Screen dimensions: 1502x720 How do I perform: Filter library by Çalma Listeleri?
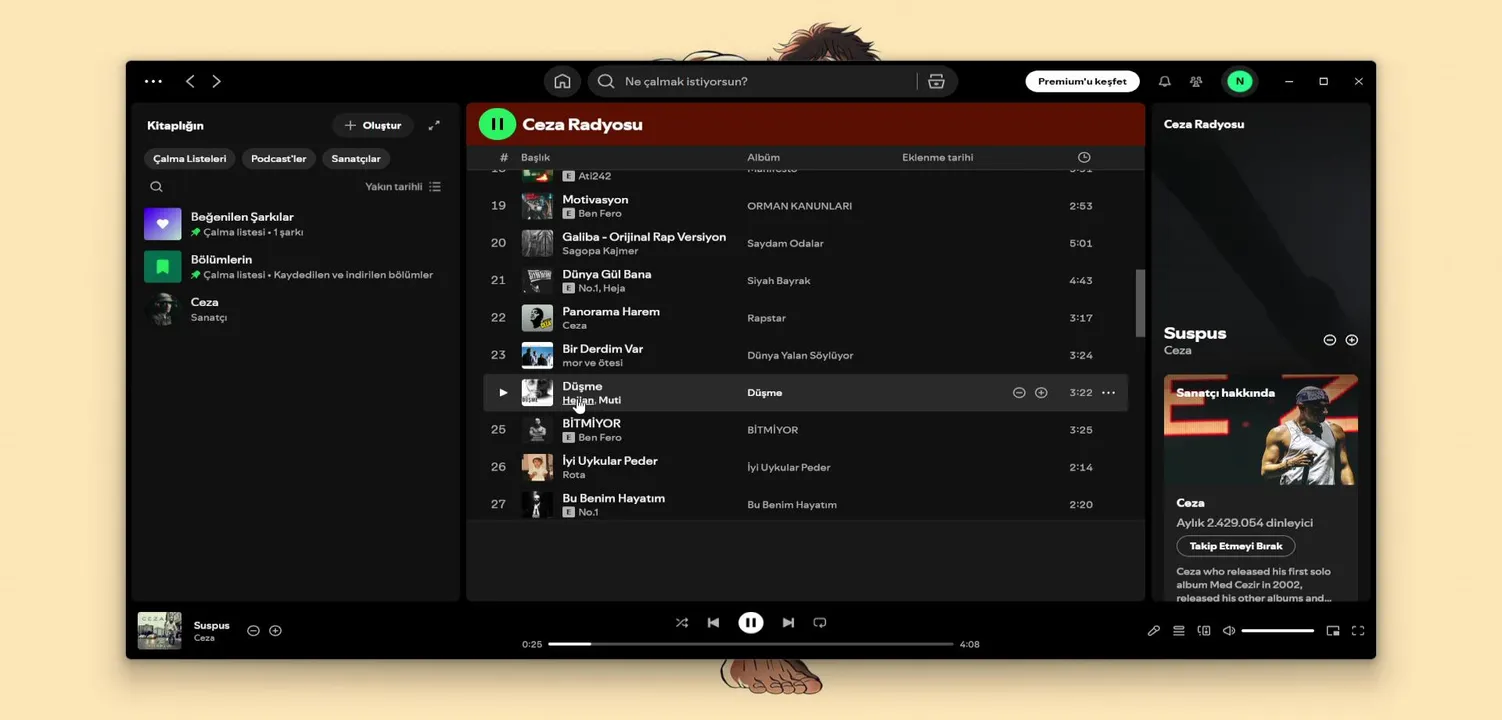189,158
